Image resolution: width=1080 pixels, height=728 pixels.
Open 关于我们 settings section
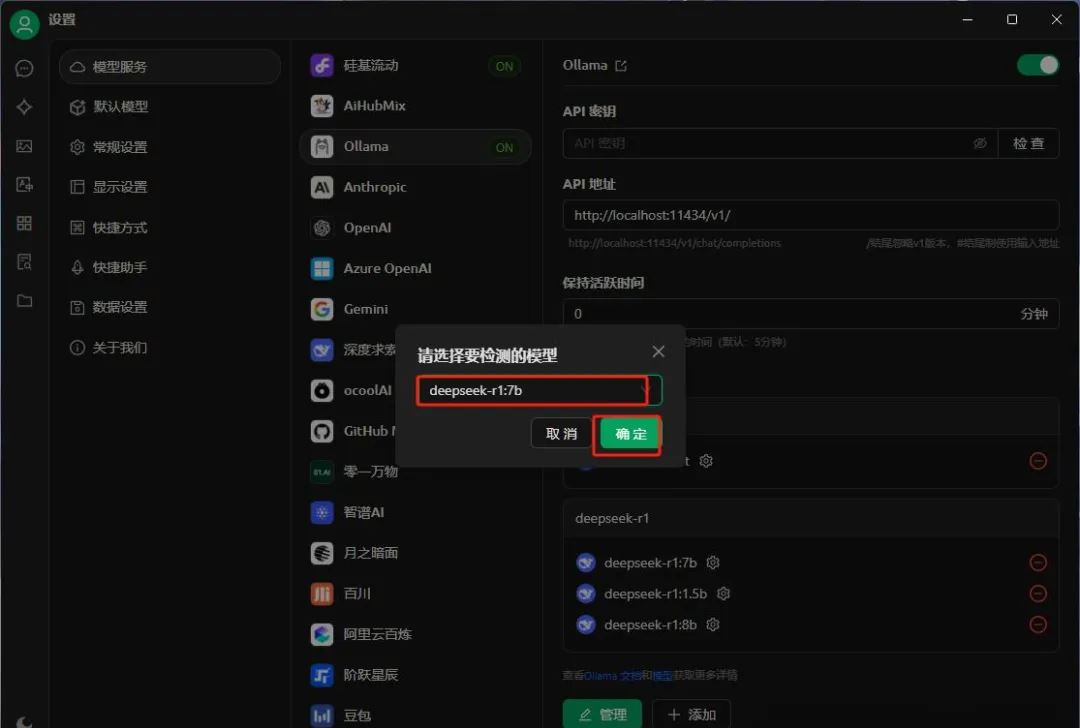coord(170,348)
